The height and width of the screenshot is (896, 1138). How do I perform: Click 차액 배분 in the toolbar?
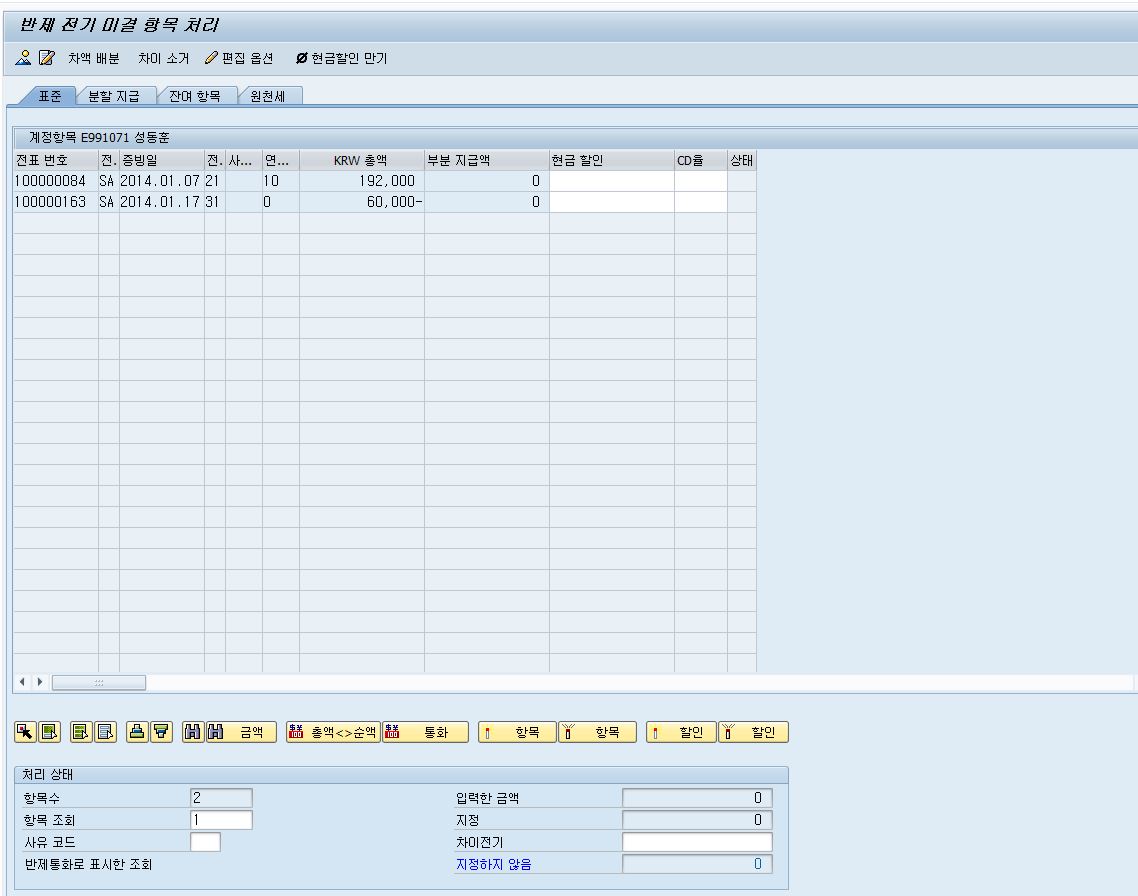click(x=93, y=59)
